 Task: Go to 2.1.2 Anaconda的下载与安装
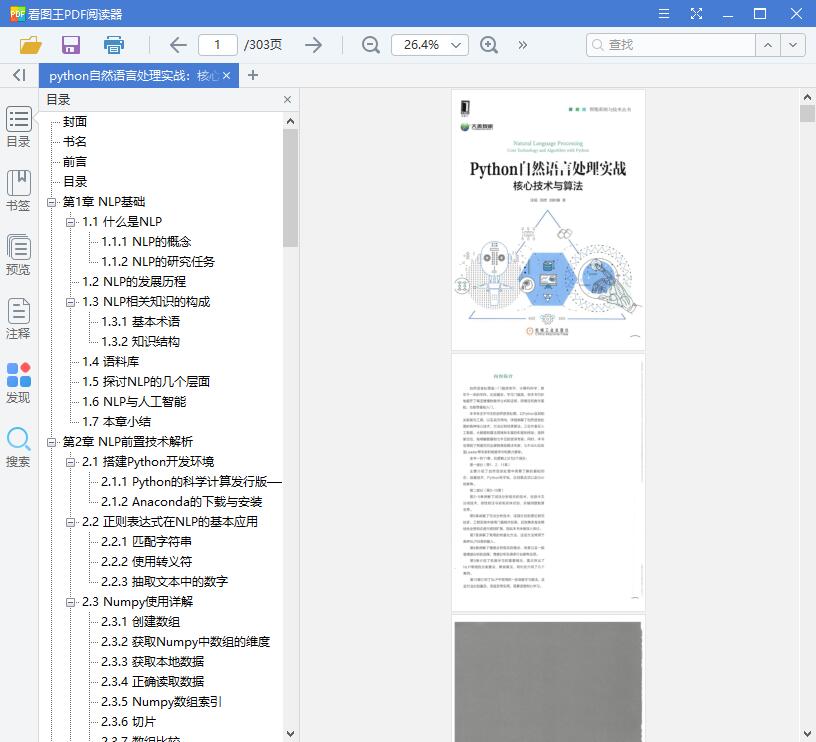[x=182, y=502]
